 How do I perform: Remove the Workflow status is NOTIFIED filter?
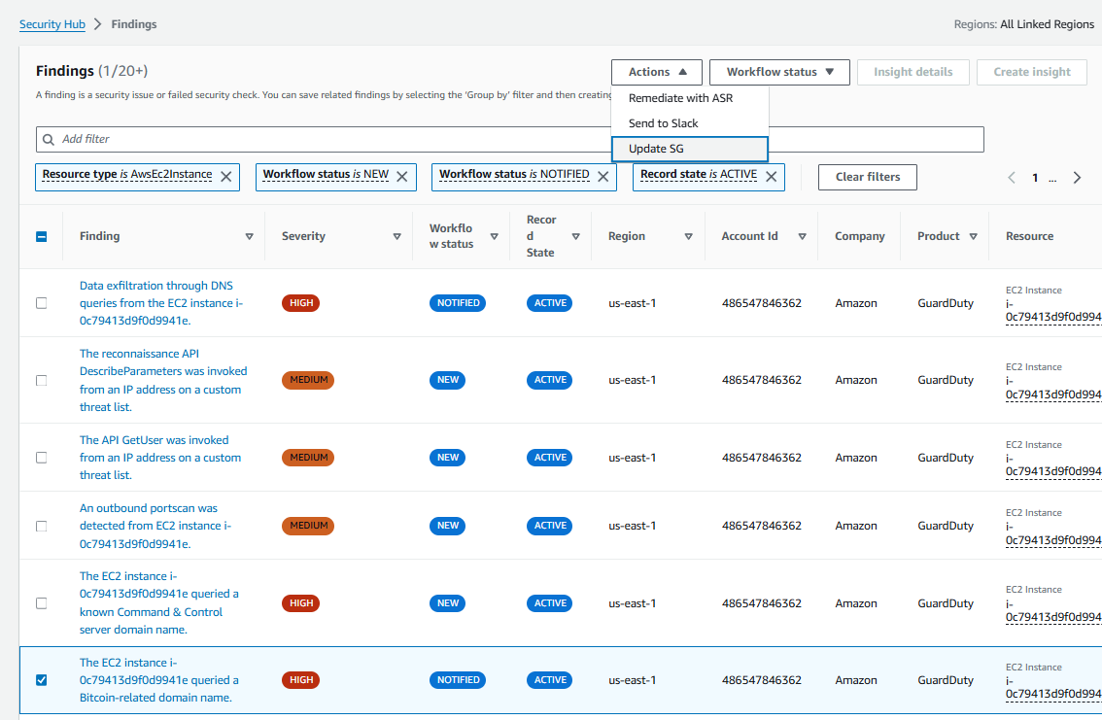click(603, 176)
